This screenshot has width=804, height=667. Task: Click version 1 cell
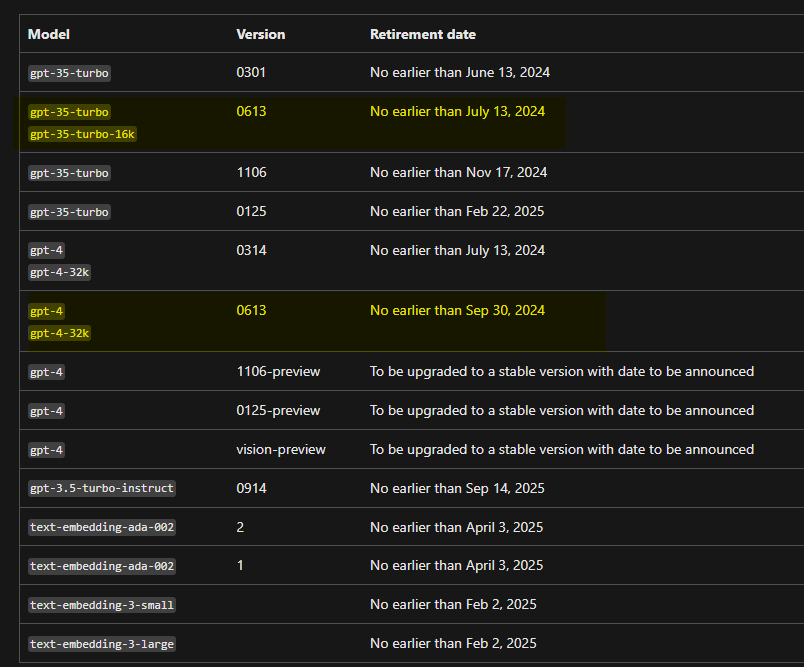point(240,565)
